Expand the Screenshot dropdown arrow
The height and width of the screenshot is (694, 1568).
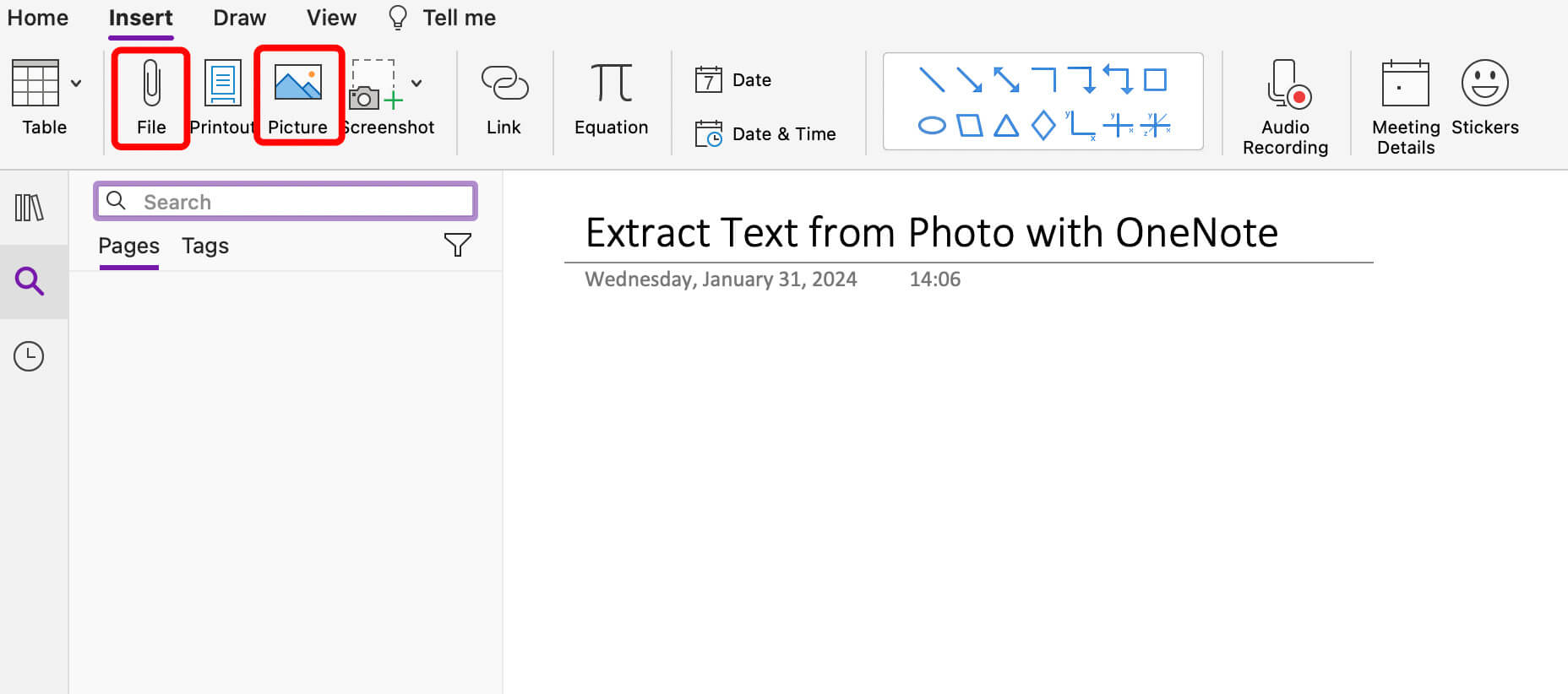416,83
